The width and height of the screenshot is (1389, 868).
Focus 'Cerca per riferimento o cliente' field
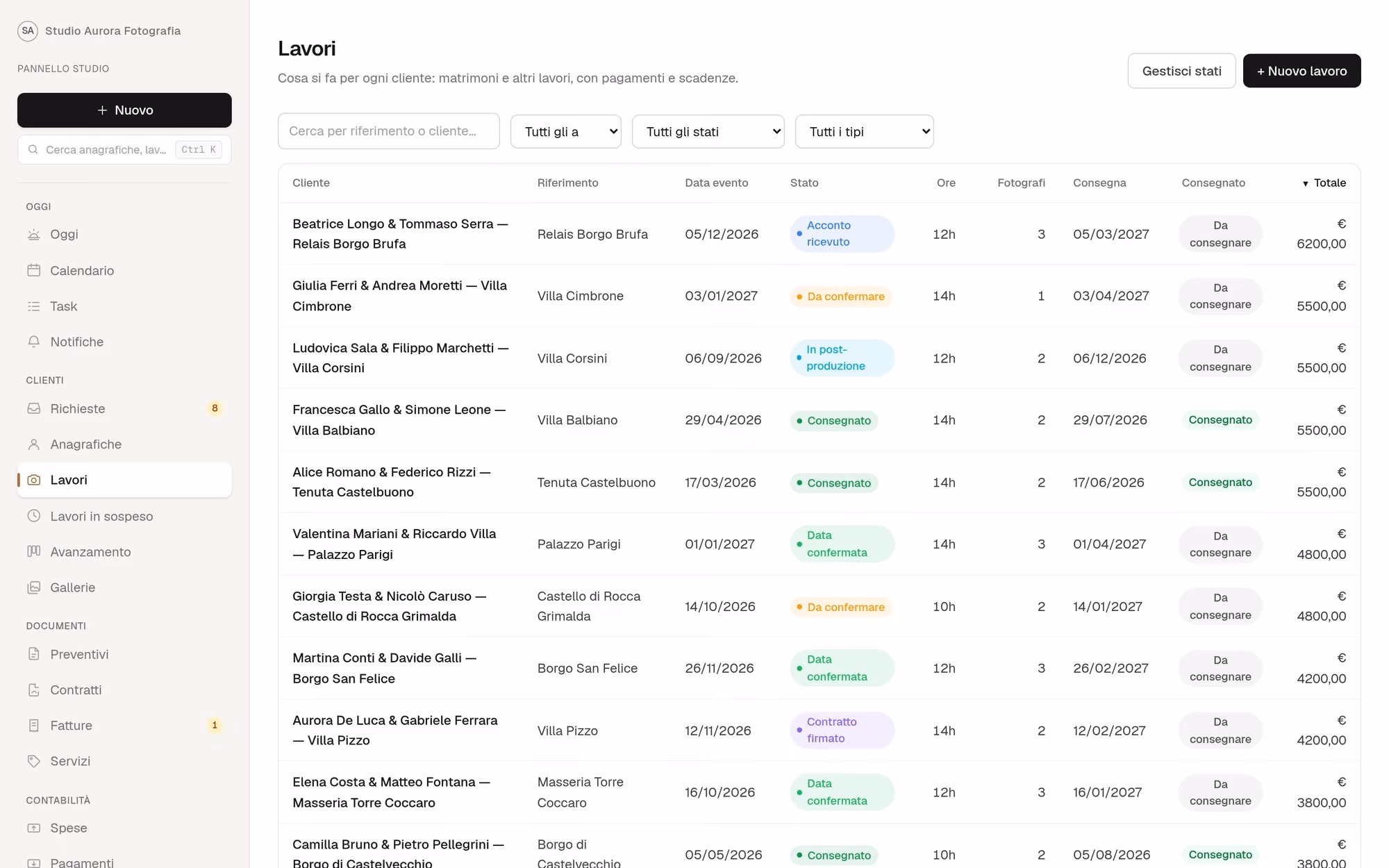pyautogui.click(x=388, y=131)
